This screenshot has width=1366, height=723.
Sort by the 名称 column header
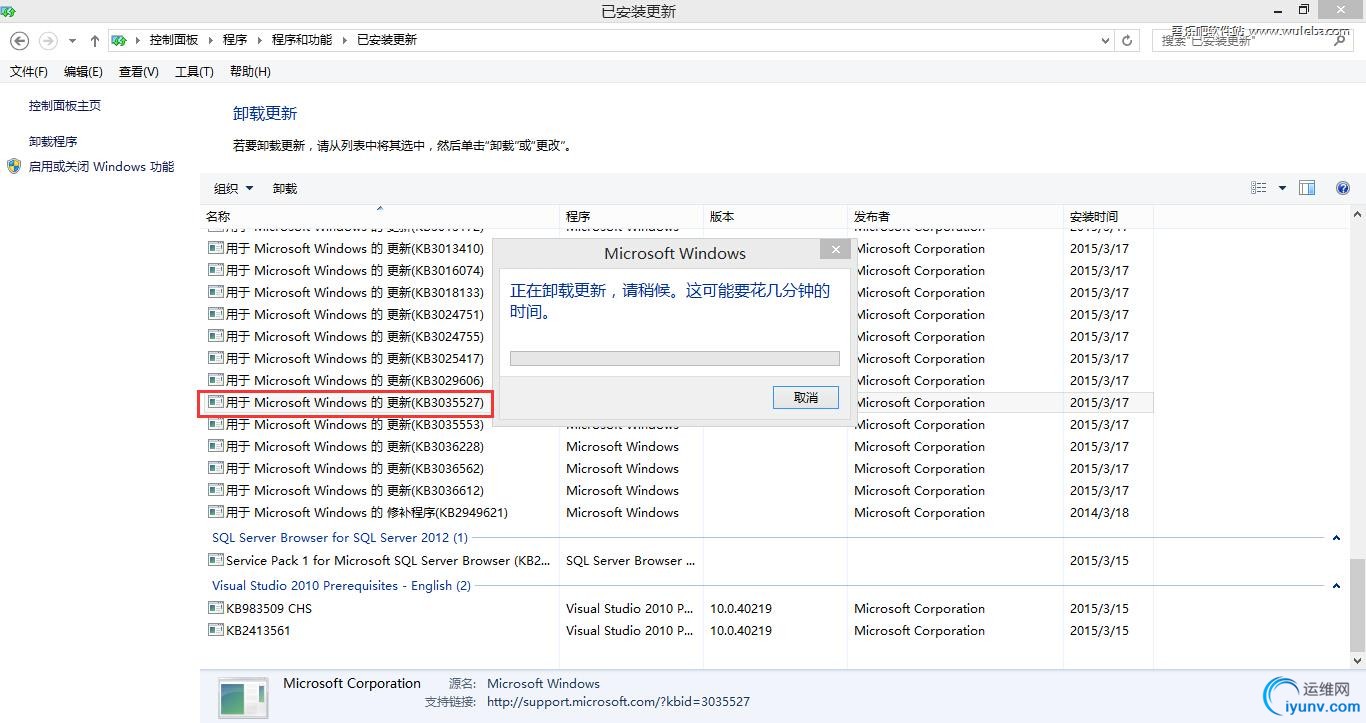point(380,217)
